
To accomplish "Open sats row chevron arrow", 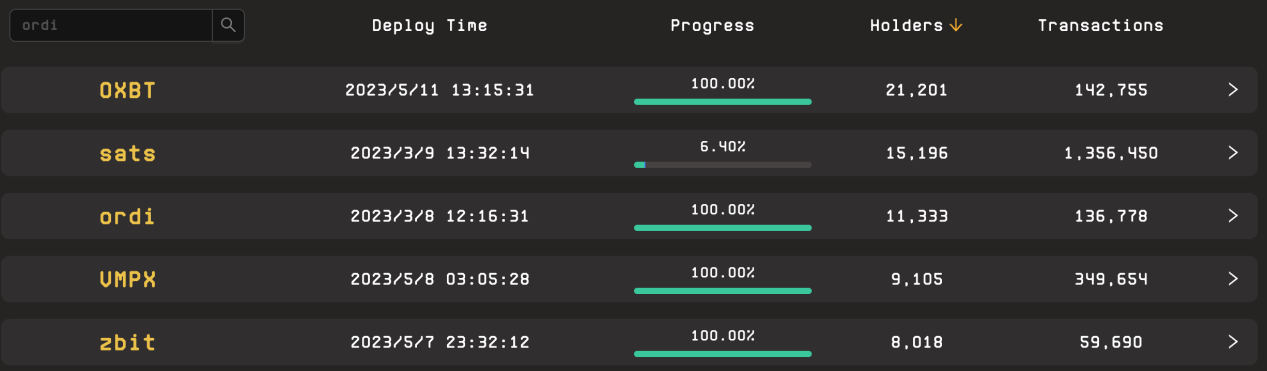I will (1233, 153).
